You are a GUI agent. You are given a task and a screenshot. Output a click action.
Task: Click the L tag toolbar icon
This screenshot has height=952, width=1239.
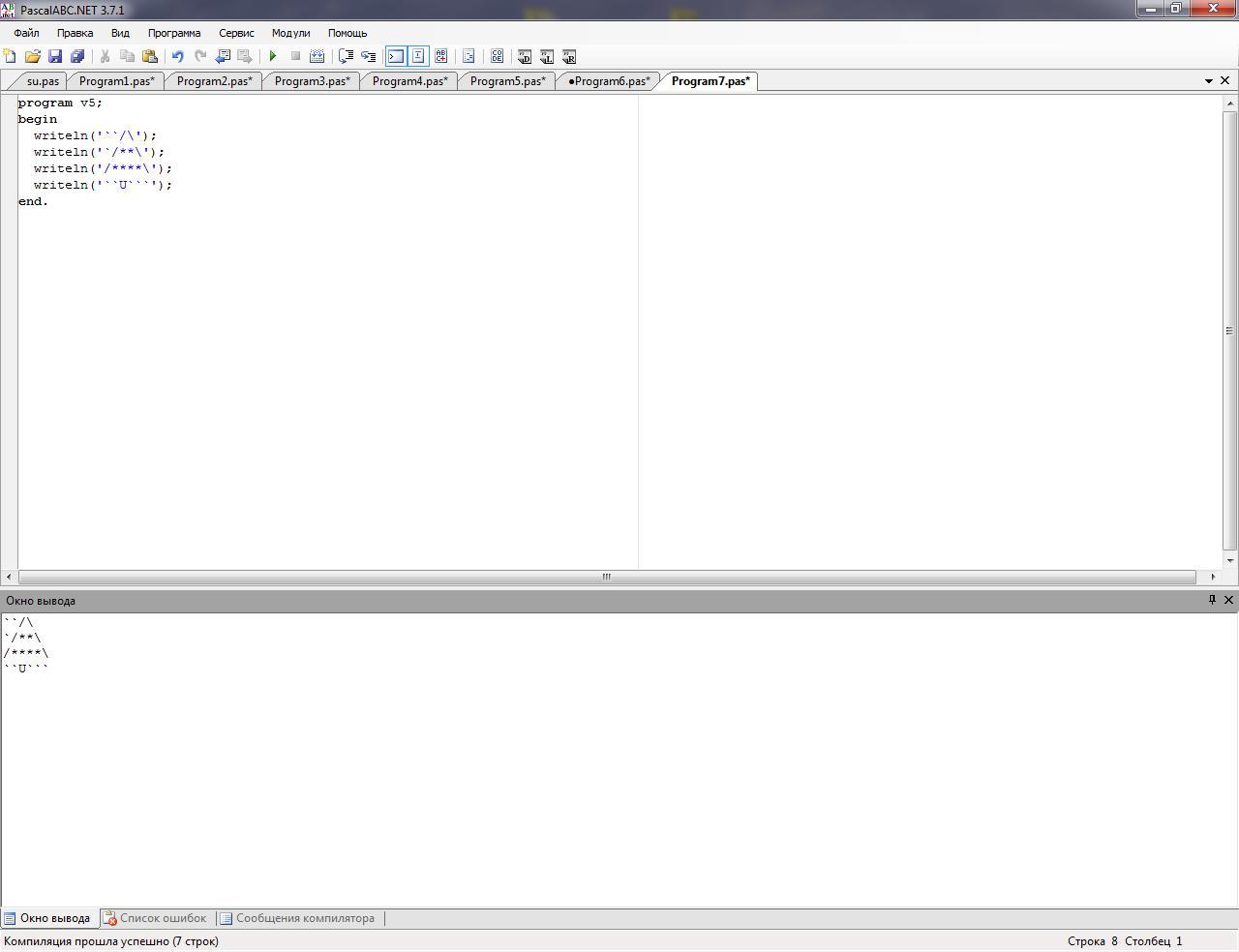point(547,56)
